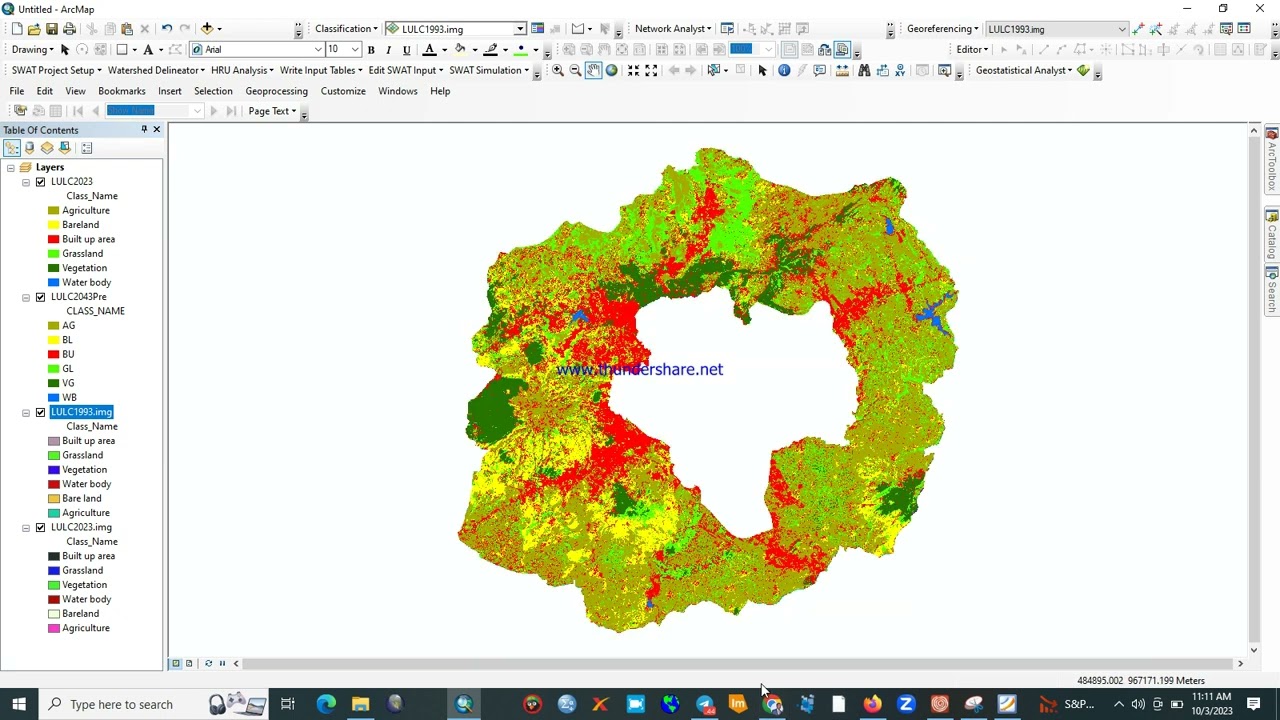Toggle visibility of LULC2043Pre layer
This screenshot has width=1280, height=720.
pyautogui.click(x=40, y=297)
